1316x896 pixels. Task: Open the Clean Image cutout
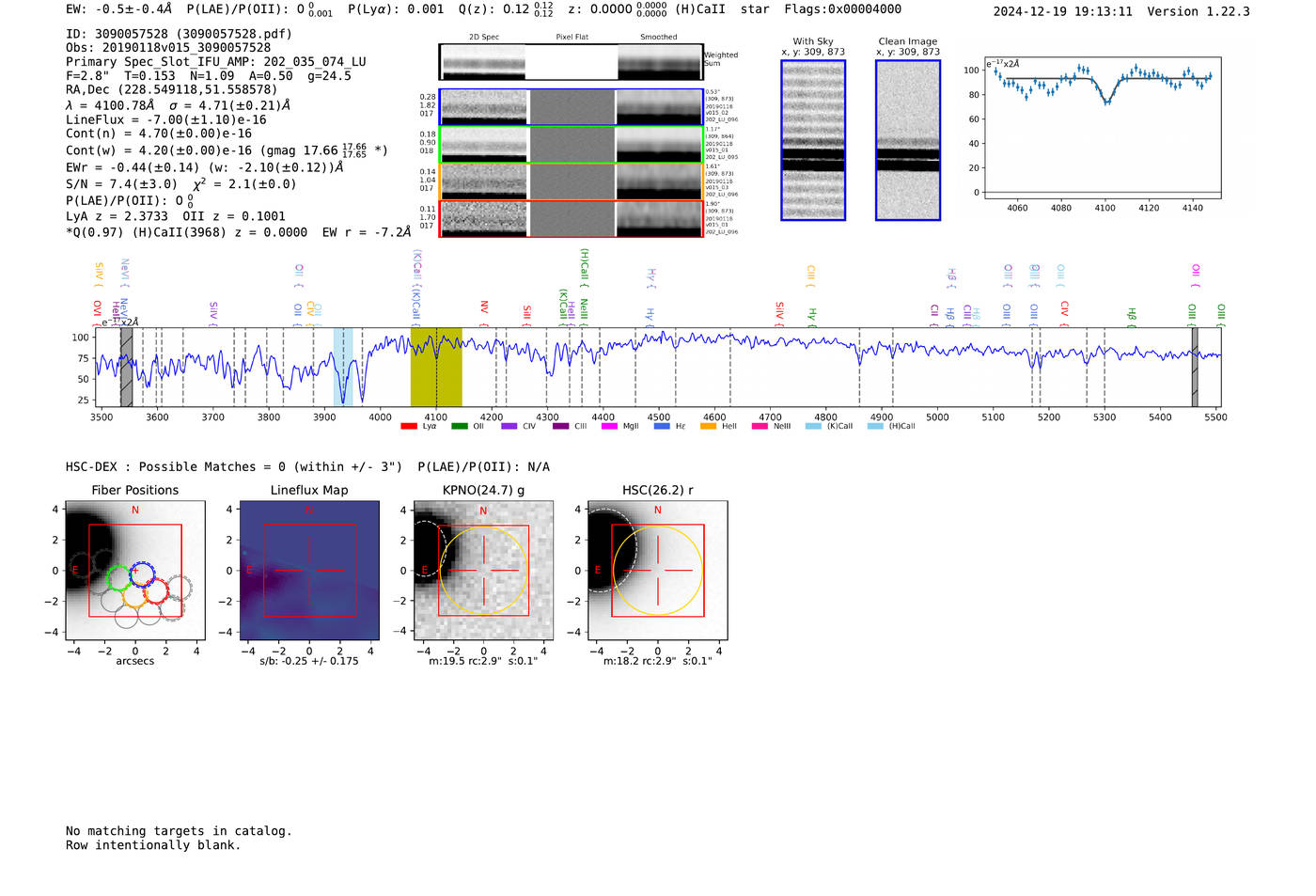(x=908, y=140)
